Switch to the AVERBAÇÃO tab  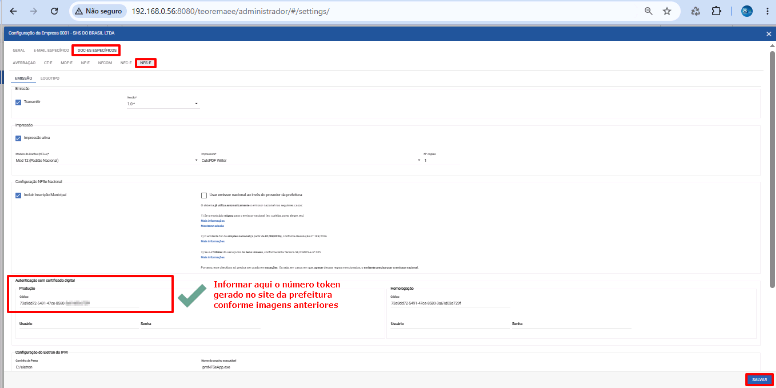(24, 63)
